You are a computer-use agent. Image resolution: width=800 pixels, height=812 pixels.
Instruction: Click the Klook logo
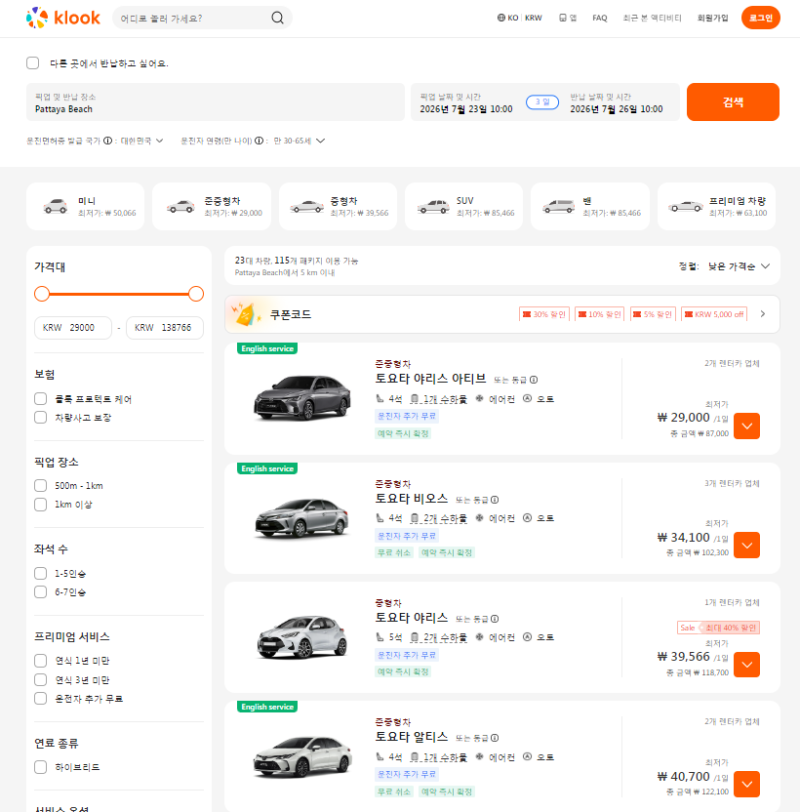click(x=63, y=18)
